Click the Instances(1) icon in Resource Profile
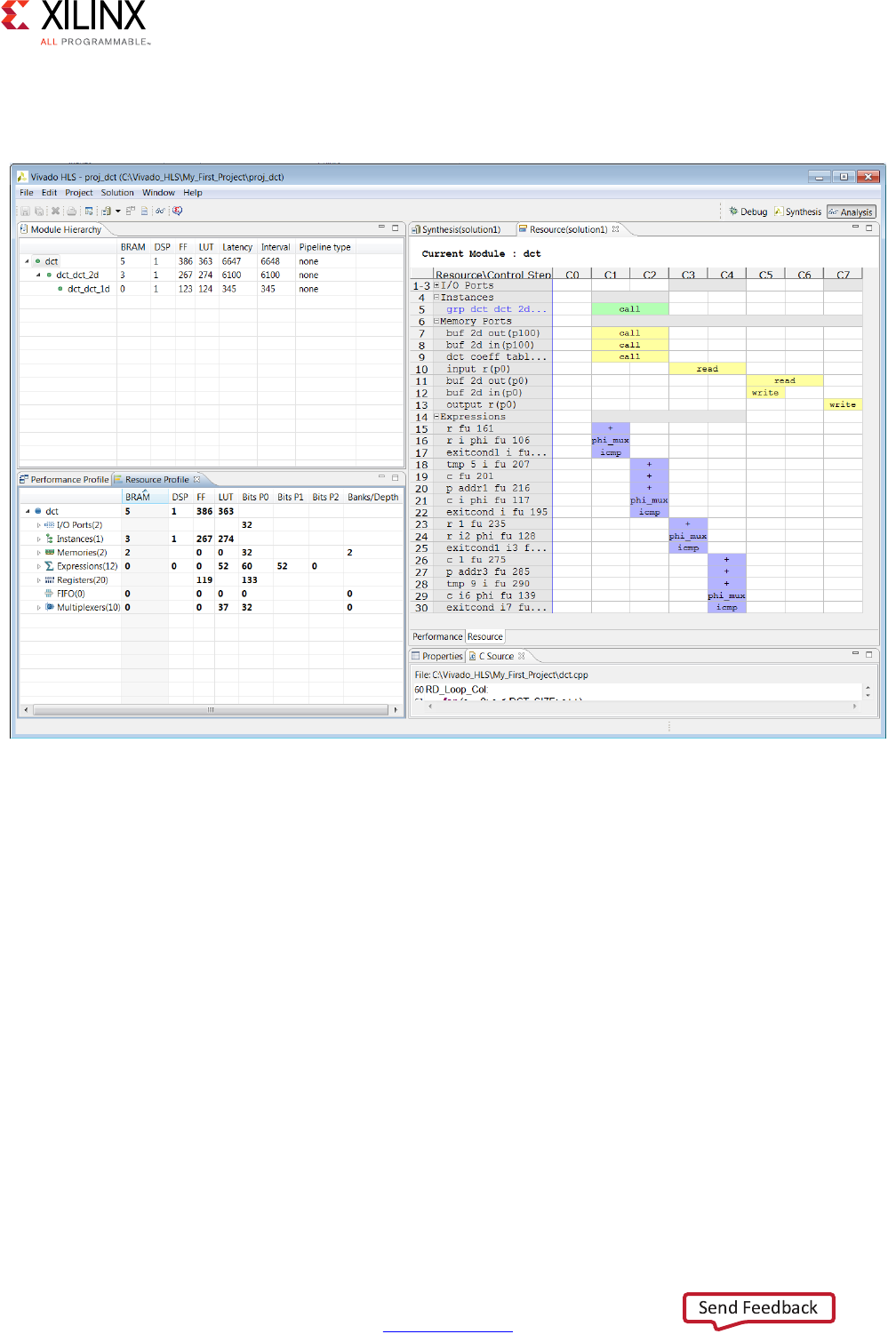 [x=50, y=539]
